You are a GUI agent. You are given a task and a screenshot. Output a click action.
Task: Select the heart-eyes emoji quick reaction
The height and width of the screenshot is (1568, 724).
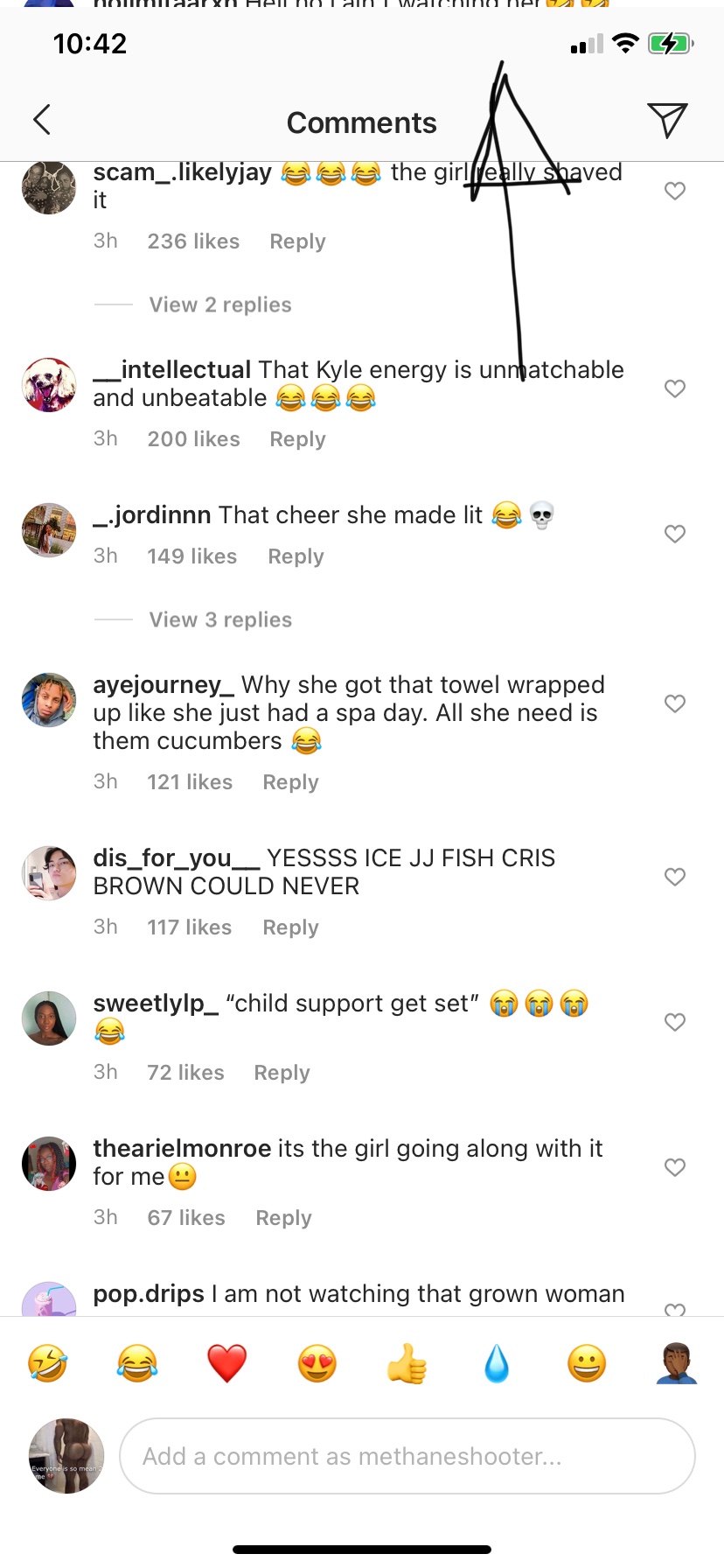(317, 1361)
